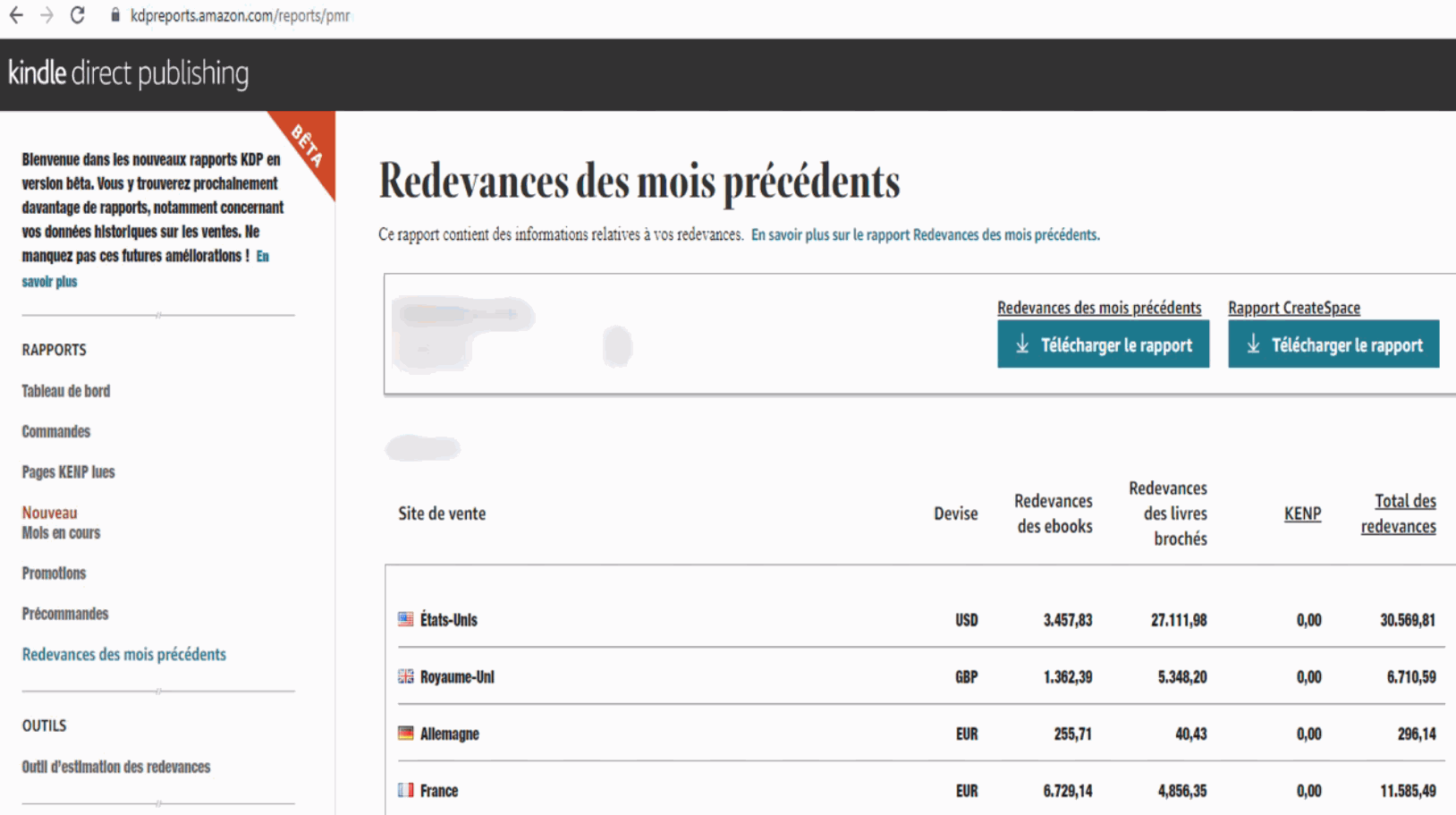Click the Allemagne flag icon

405,734
